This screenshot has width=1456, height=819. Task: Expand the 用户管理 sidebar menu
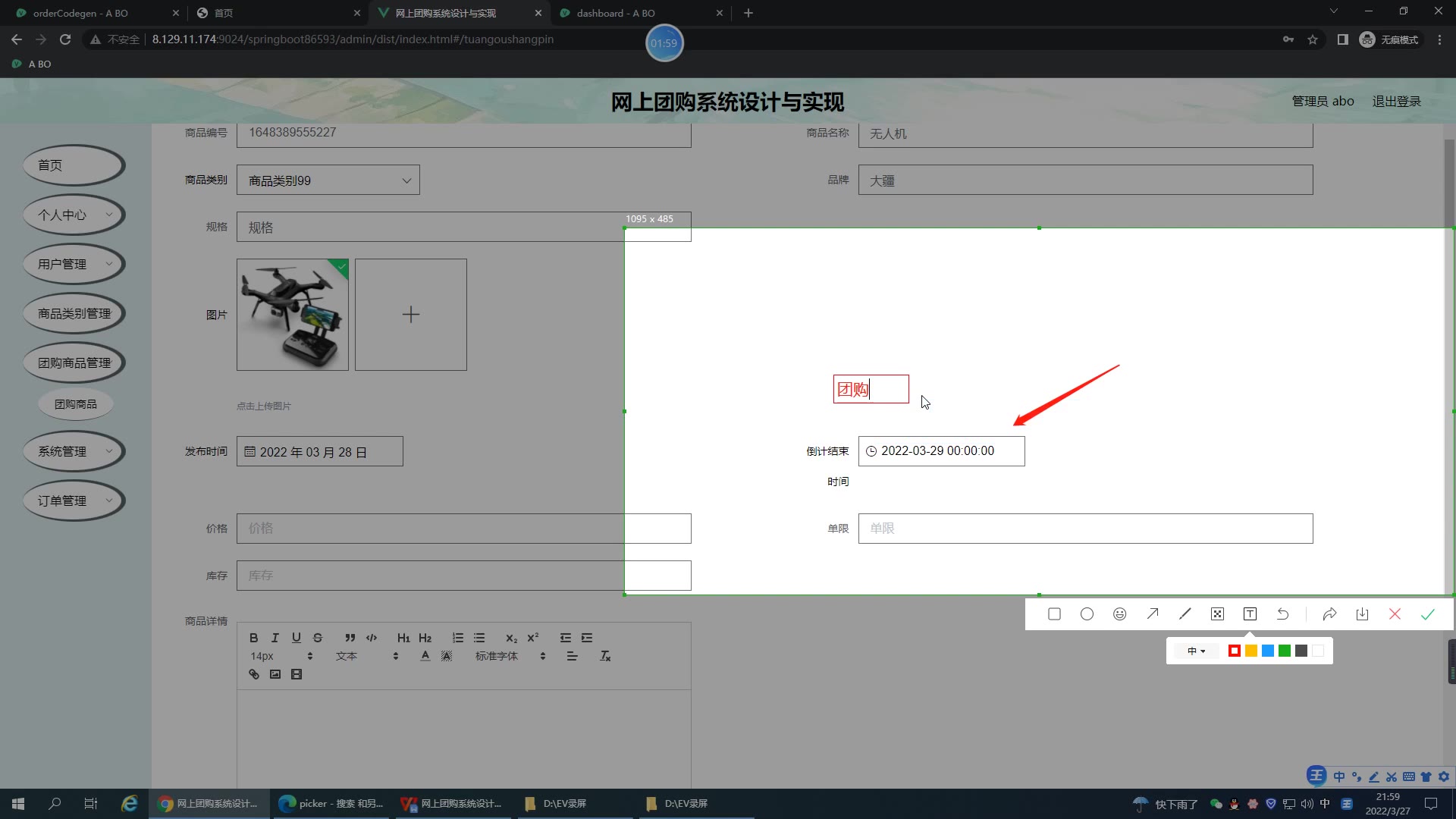(74, 264)
